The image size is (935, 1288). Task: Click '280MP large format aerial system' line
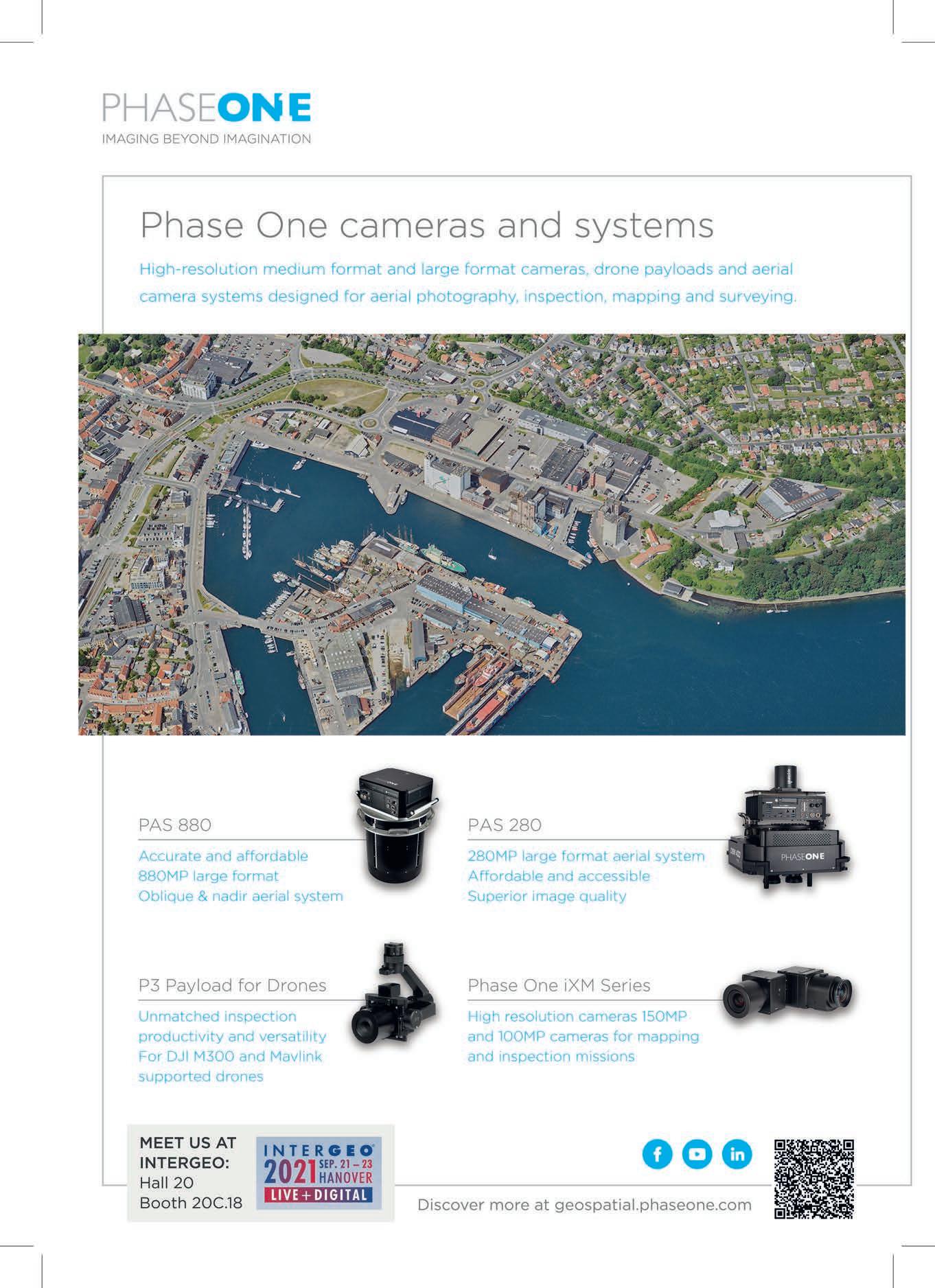click(x=586, y=856)
